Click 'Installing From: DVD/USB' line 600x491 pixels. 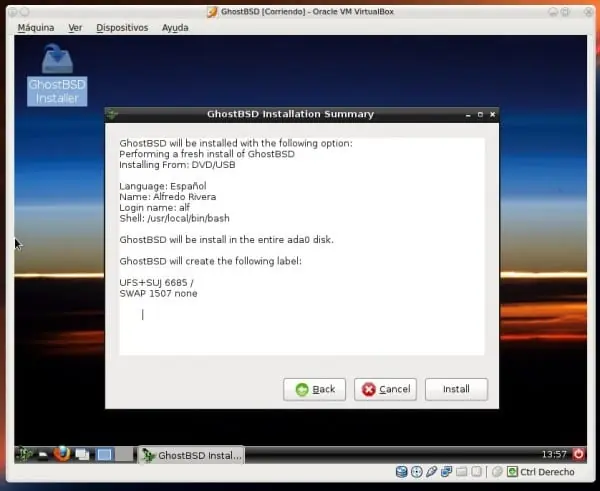pyautogui.click(x=177, y=165)
